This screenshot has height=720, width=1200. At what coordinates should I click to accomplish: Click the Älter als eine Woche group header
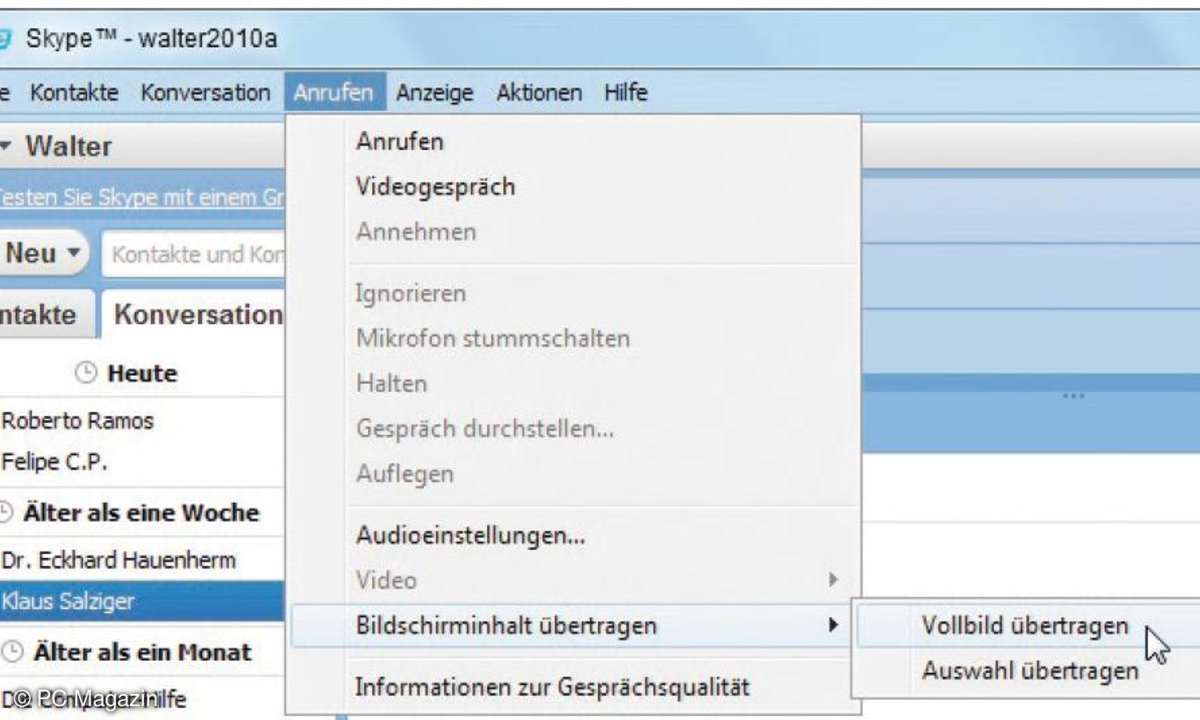(x=143, y=513)
